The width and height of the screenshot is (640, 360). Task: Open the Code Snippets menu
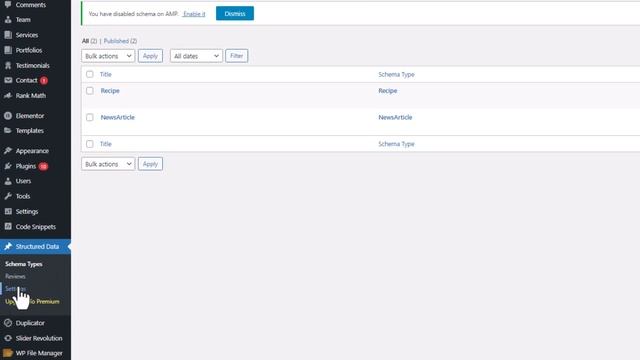point(36,227)
